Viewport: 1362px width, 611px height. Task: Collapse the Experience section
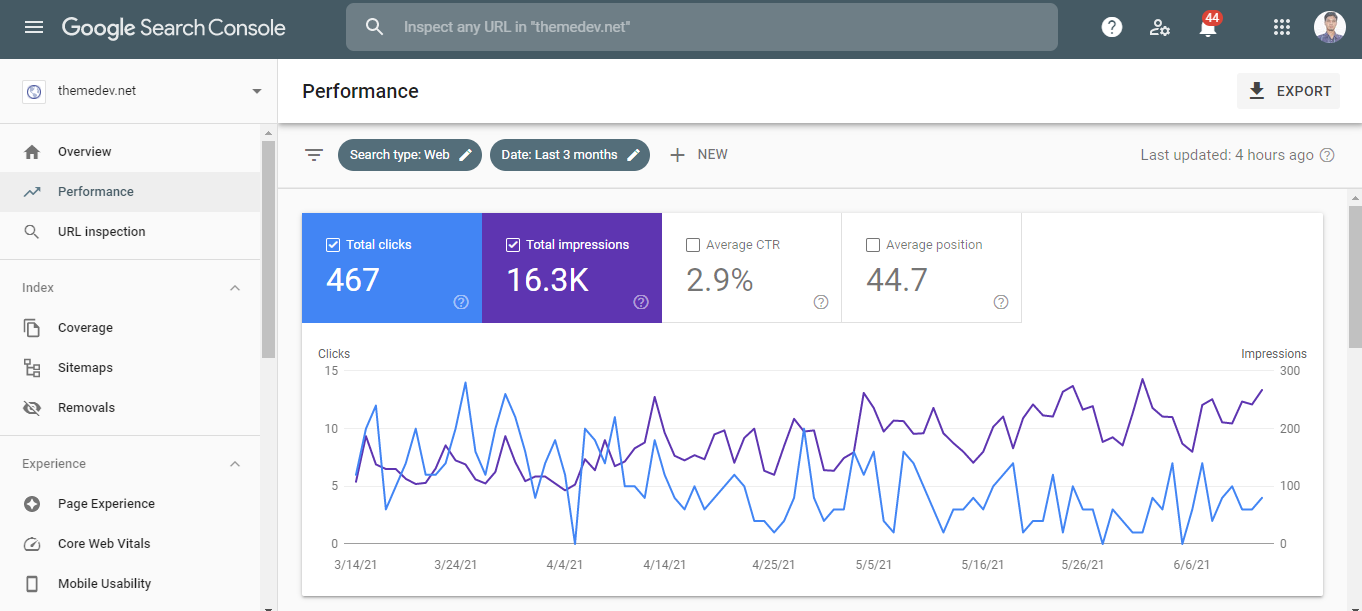pyautogui.click(x=236, y=464)
